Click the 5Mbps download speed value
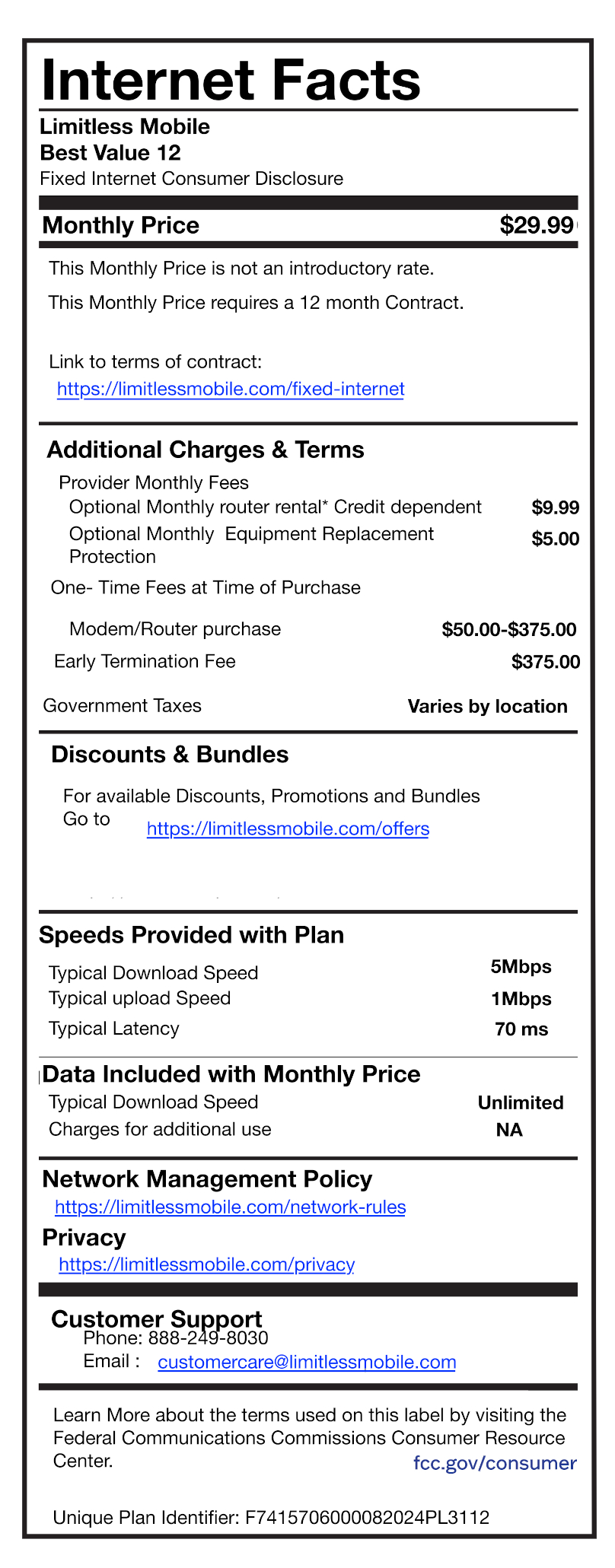 pos(521,967)
